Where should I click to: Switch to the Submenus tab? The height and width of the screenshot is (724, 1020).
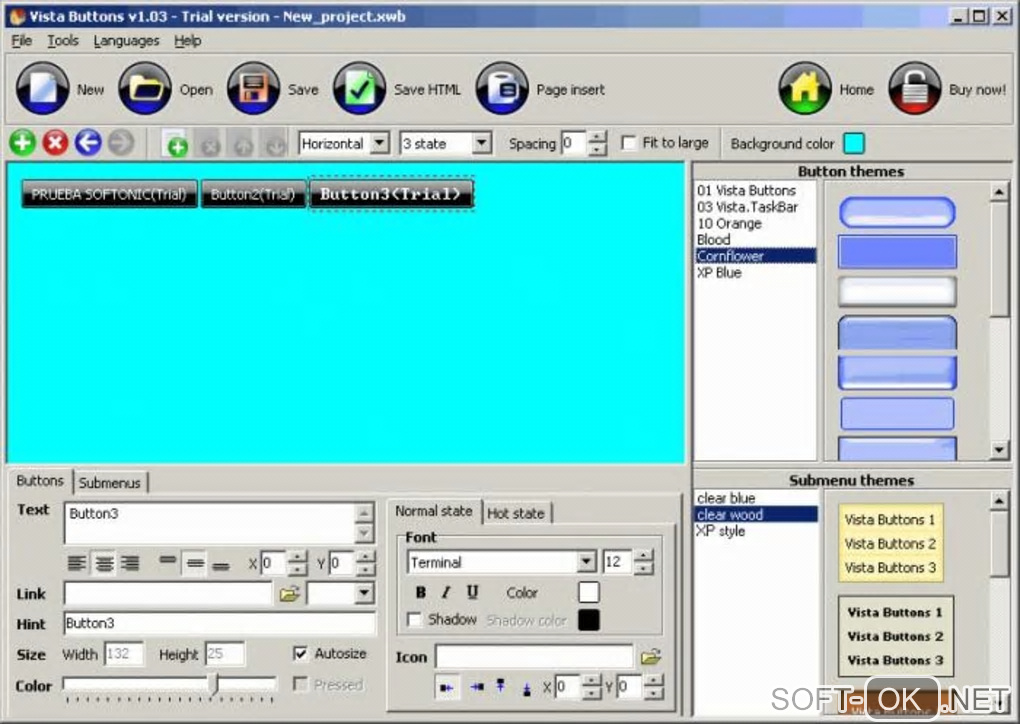pyautogui.click(x=109, y=483)
